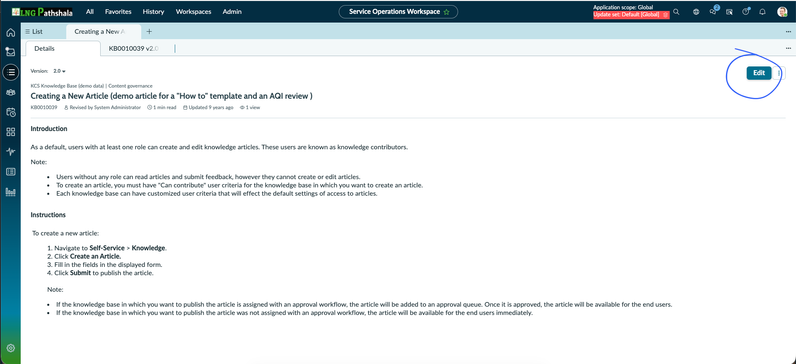
Task: Favorite Service Operations Workspace with the star
Action: 446,12
